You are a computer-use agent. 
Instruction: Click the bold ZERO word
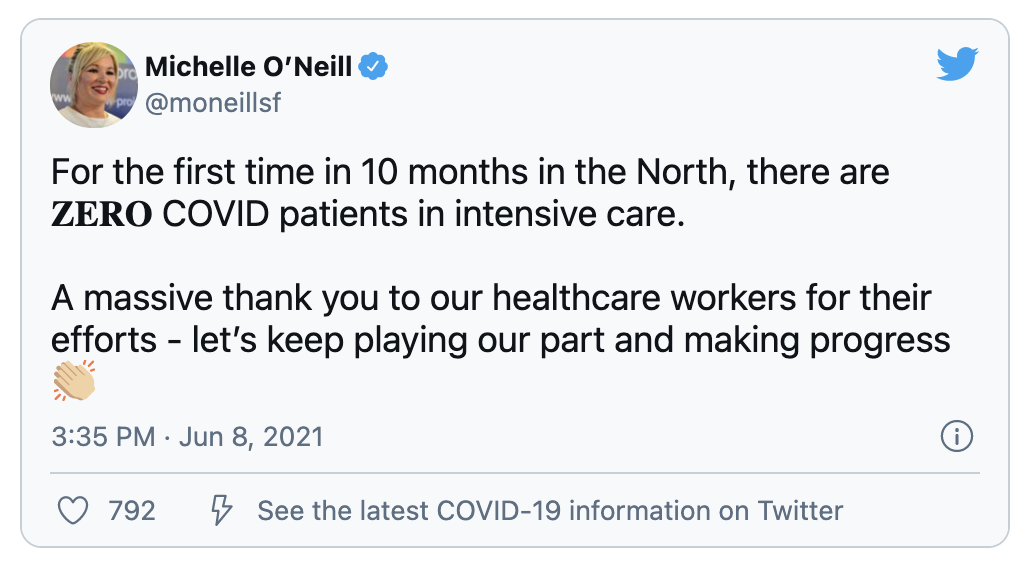(x=101, y=216)
